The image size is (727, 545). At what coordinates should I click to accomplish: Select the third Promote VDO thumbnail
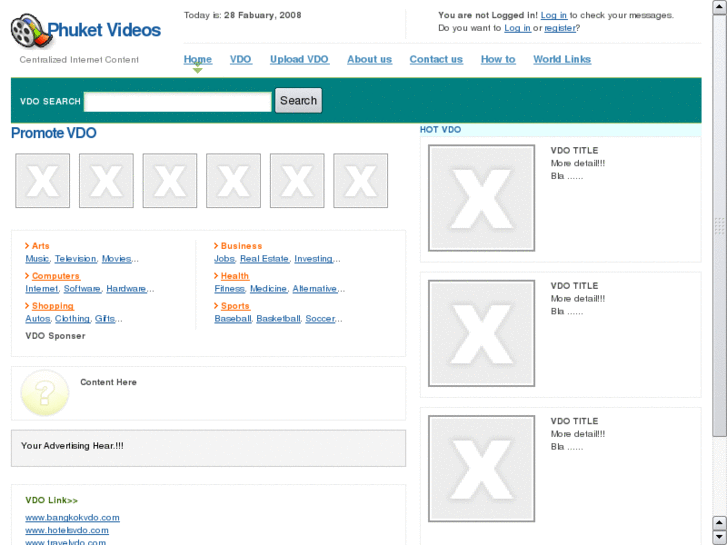(x=170, y=181)
